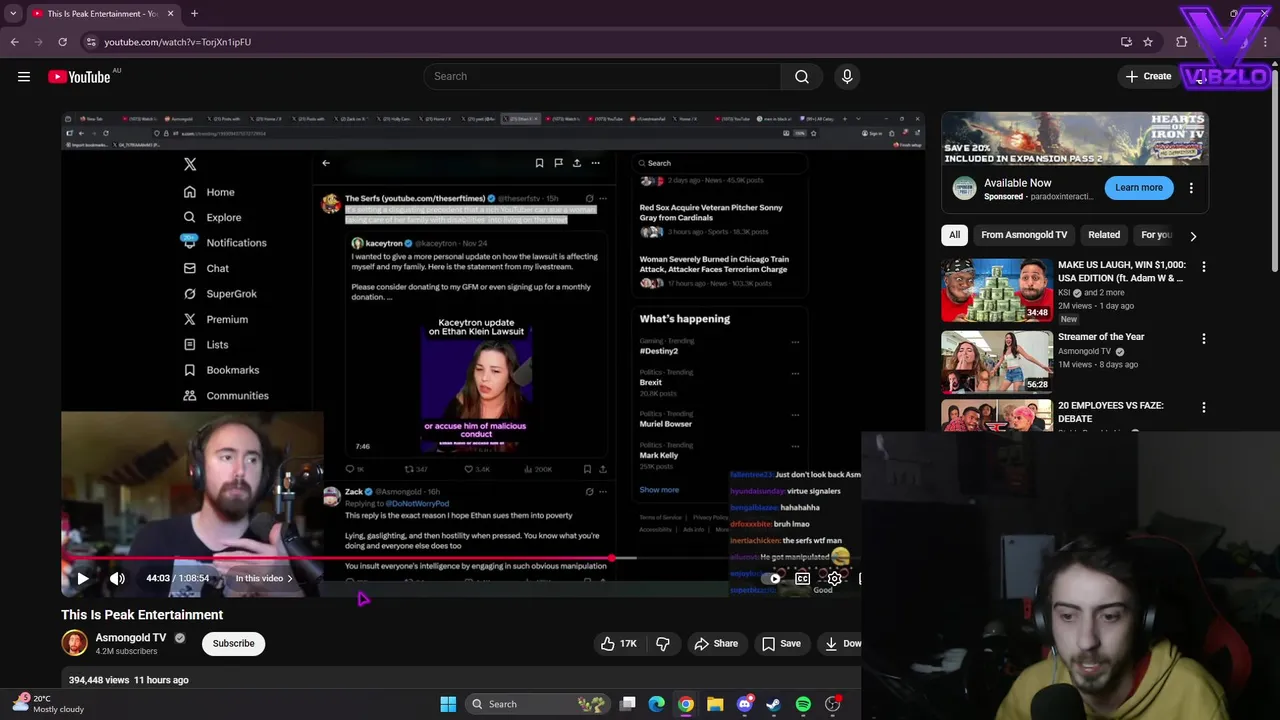Close the This Is Peak Entertainment tab
Viewport: 1280px width, 720px height.
(x=170, y=14)
